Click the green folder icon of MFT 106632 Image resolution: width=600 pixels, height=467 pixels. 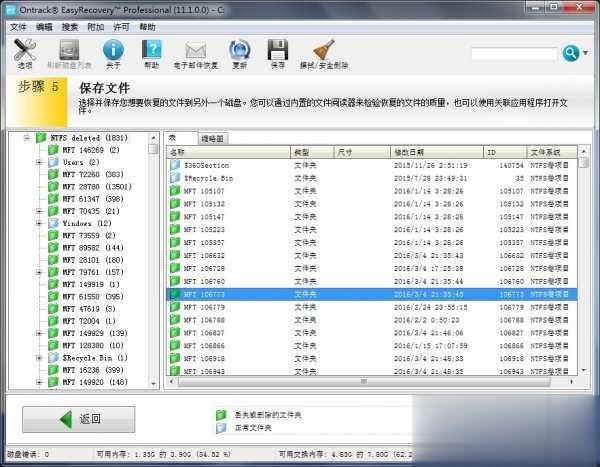point(175,255)
